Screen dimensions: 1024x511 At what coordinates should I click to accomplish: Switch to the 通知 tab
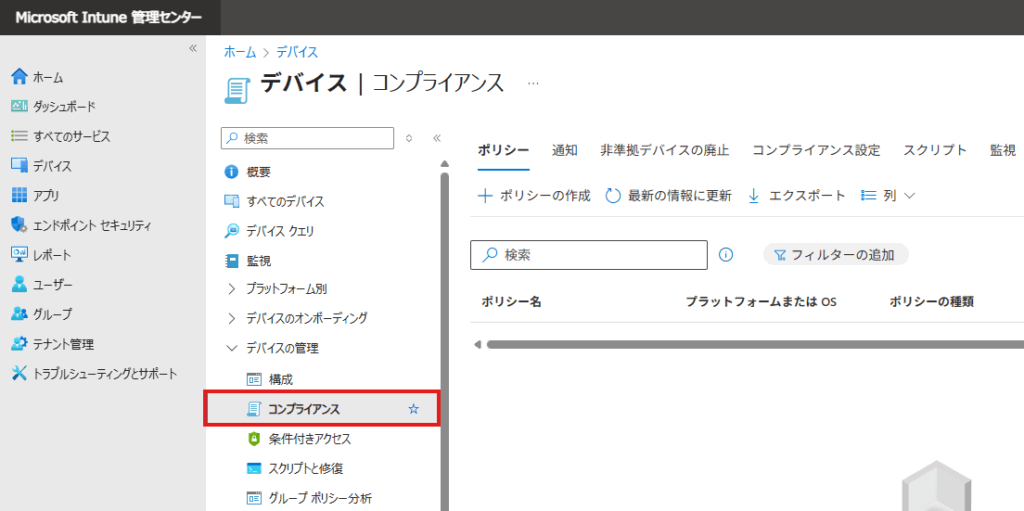pyautogui.click(x=564, y=150)
